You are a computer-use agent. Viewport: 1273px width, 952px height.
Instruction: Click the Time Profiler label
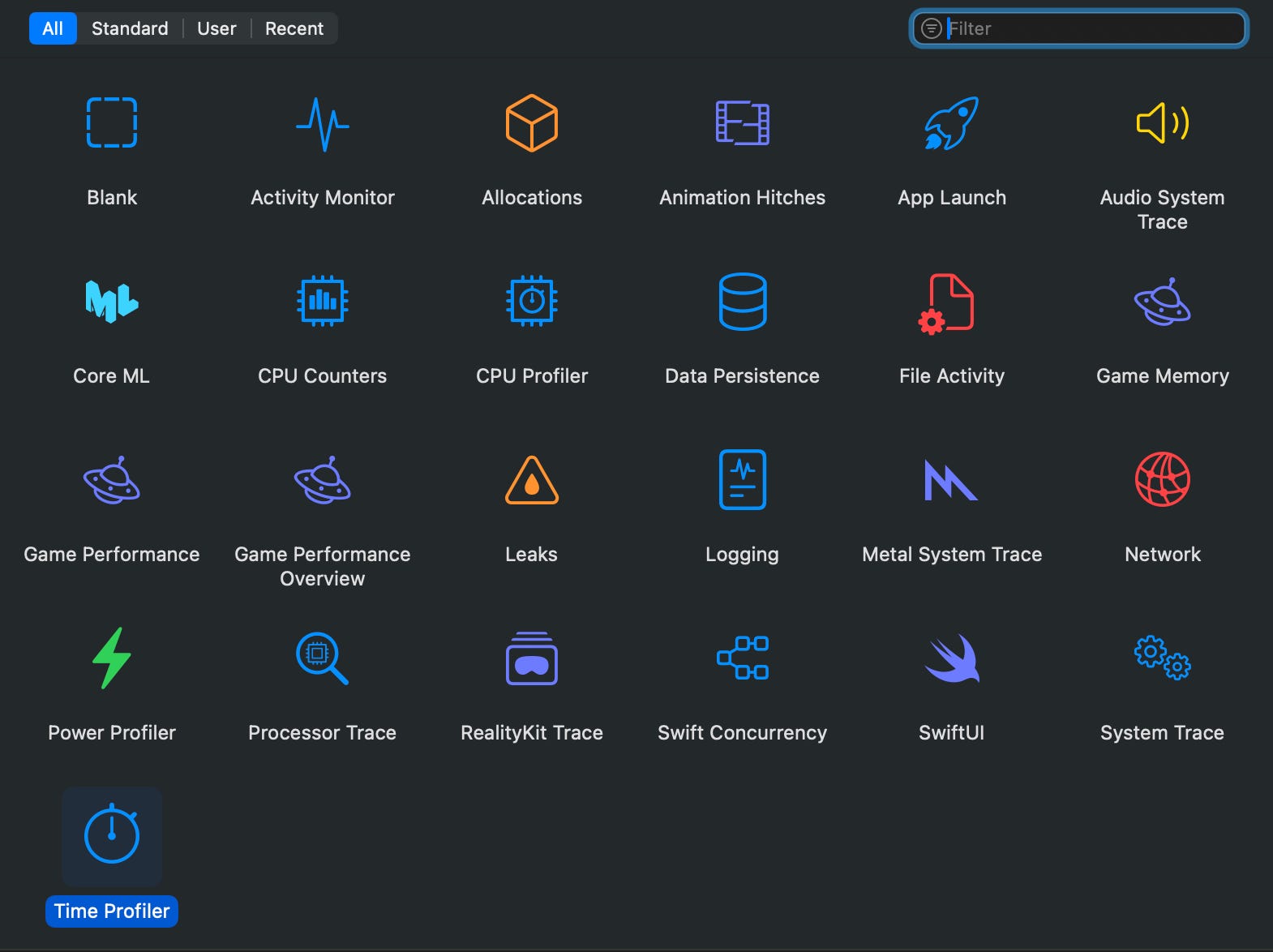tap(112, 911)
